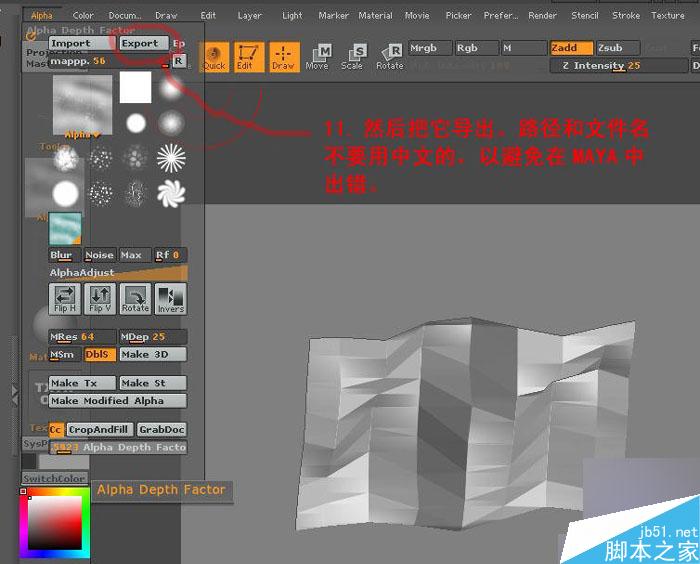Open the AlphaAdjust curve expander
700x564 pixels.
point(118,272)
